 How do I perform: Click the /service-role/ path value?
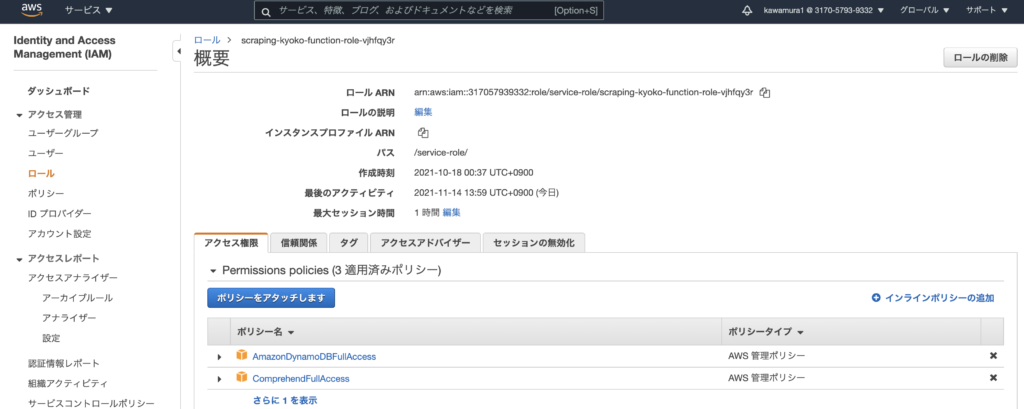441,152
